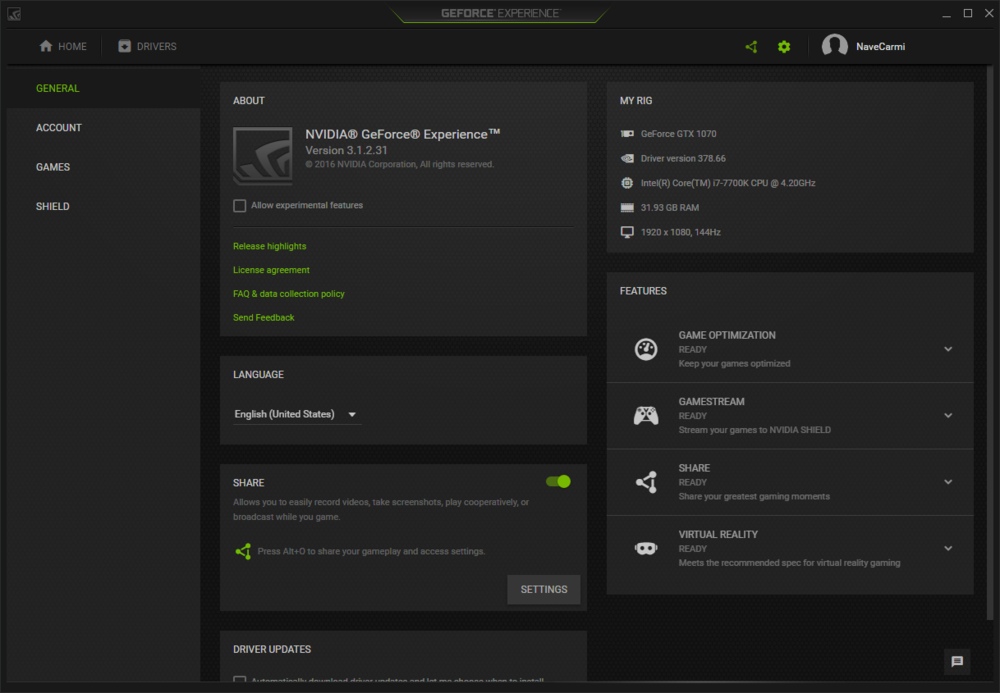Expand the Game Optimization feature chevron
1000x693 pixels.
pyautogui.click(x=948, y=349)
